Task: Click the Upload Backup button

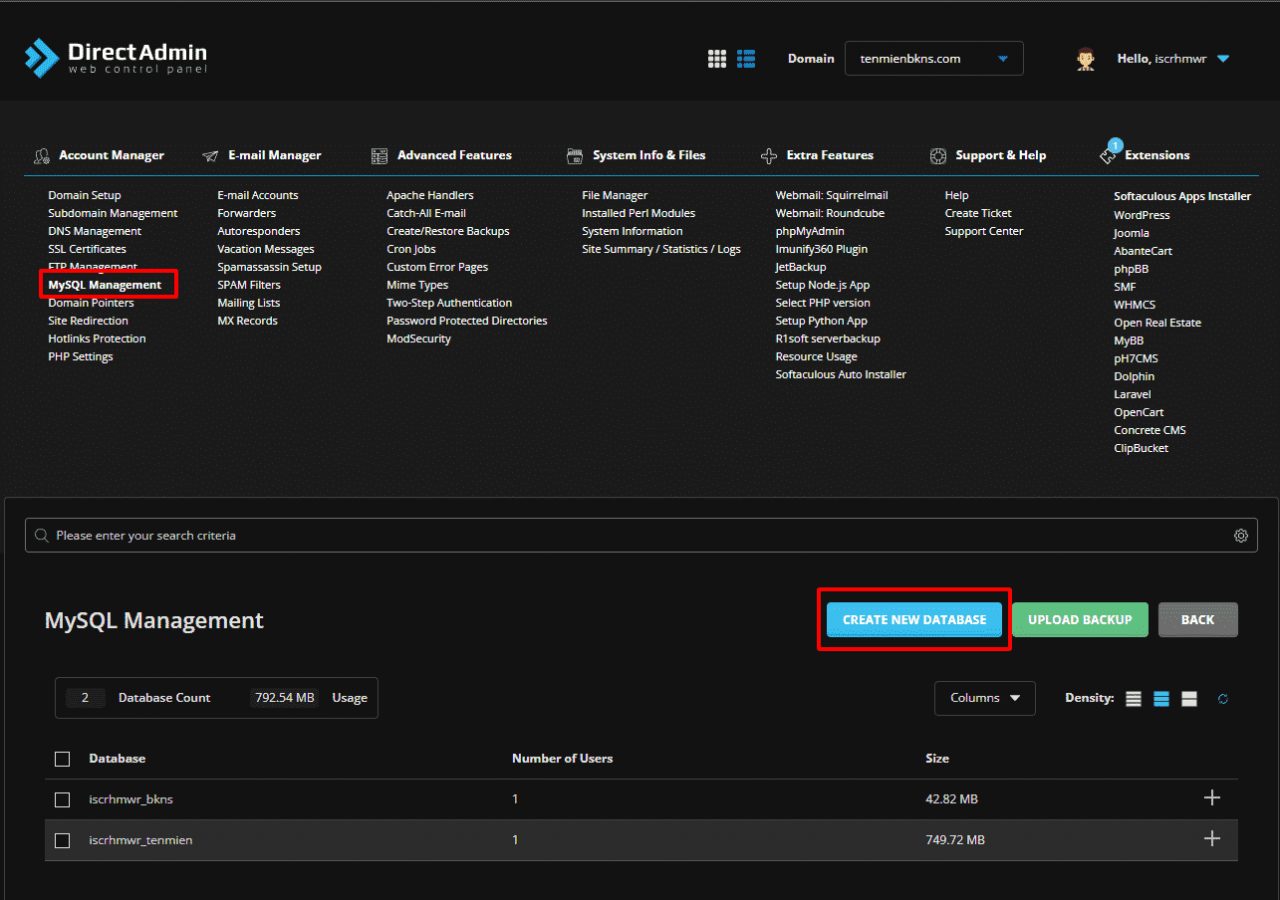Action: (x=1079, y=620)
